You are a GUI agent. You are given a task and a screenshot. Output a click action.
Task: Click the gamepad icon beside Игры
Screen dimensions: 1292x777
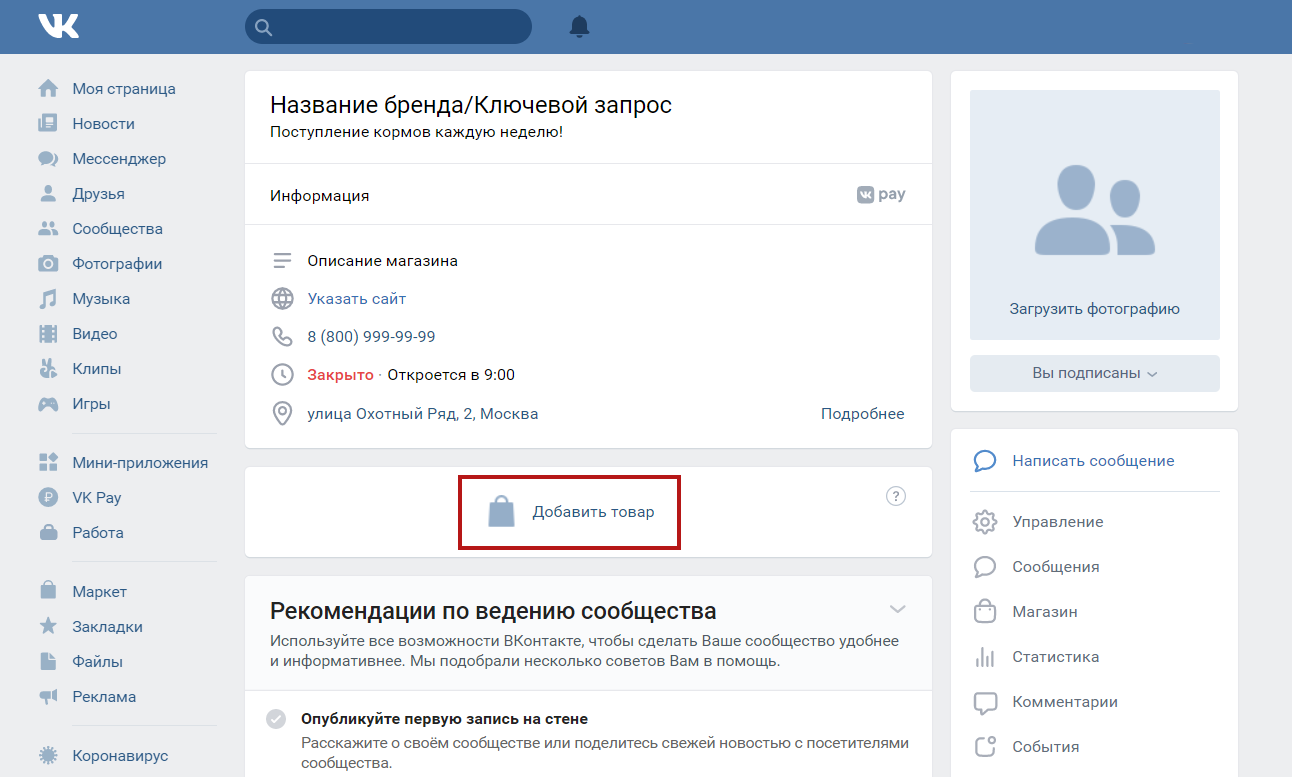[48, 404]
